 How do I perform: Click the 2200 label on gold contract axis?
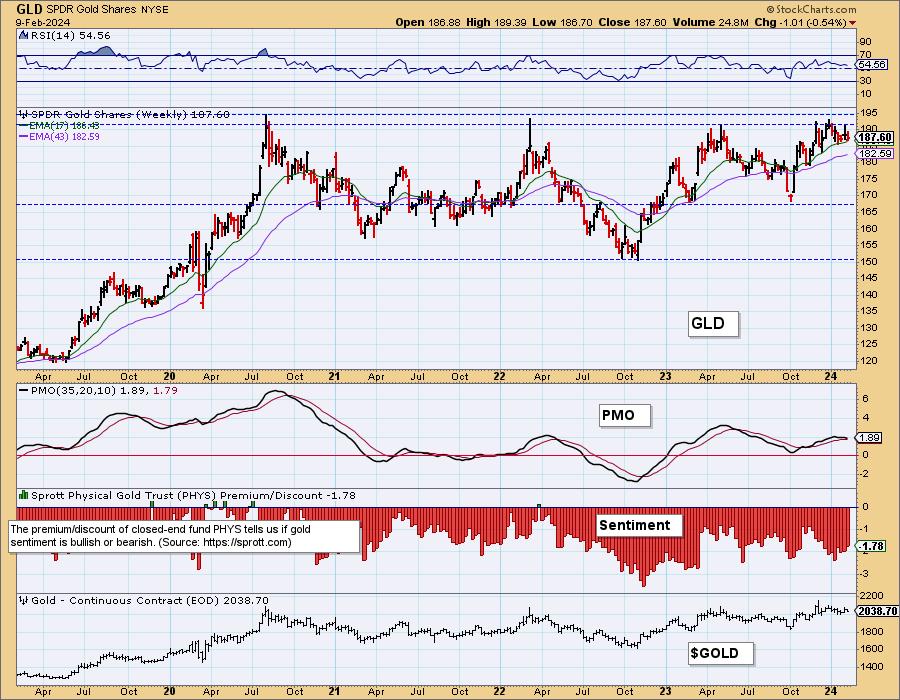(x=870, y=597)
